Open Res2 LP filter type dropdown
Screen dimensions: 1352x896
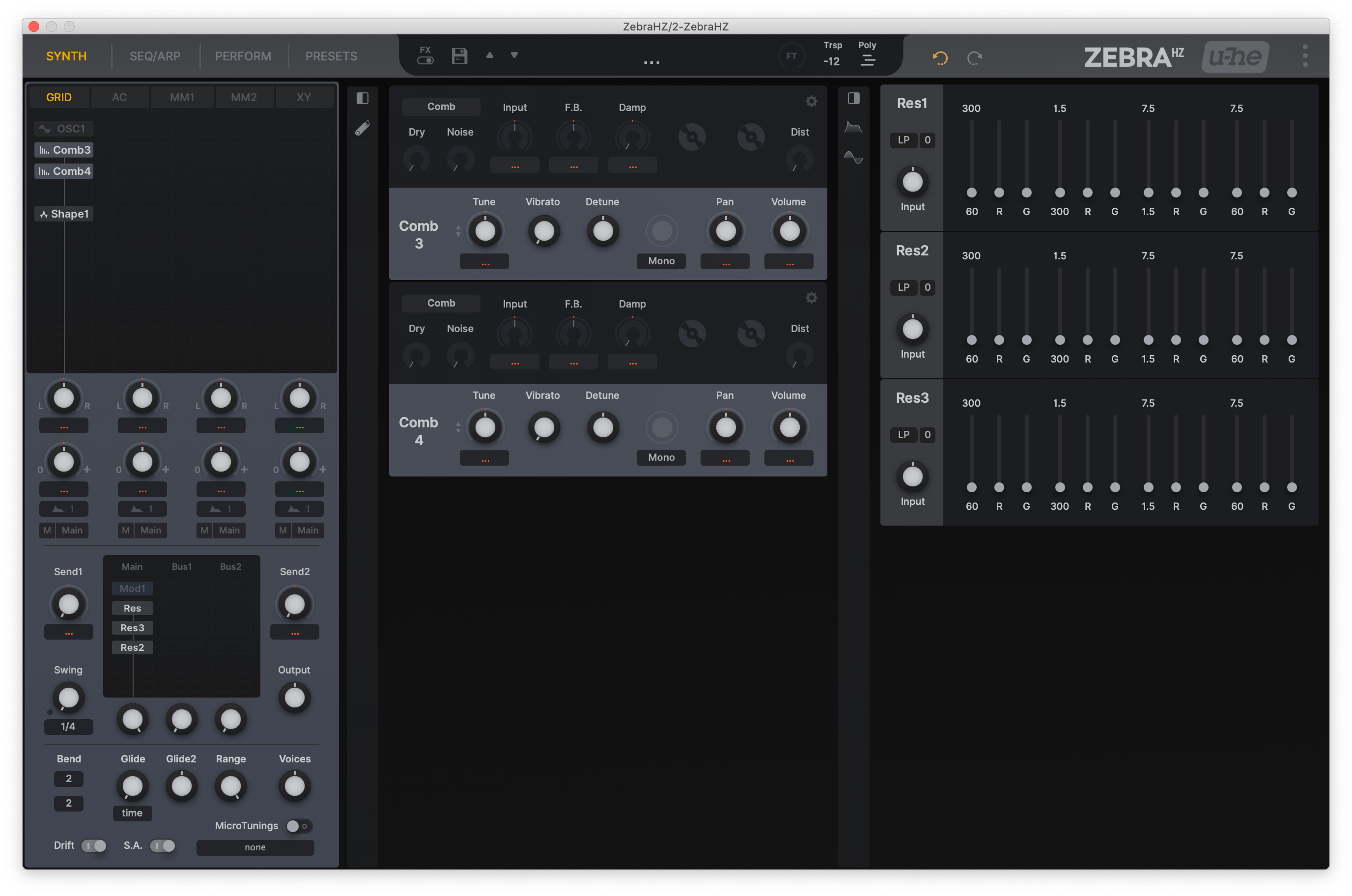coord(903,287)
